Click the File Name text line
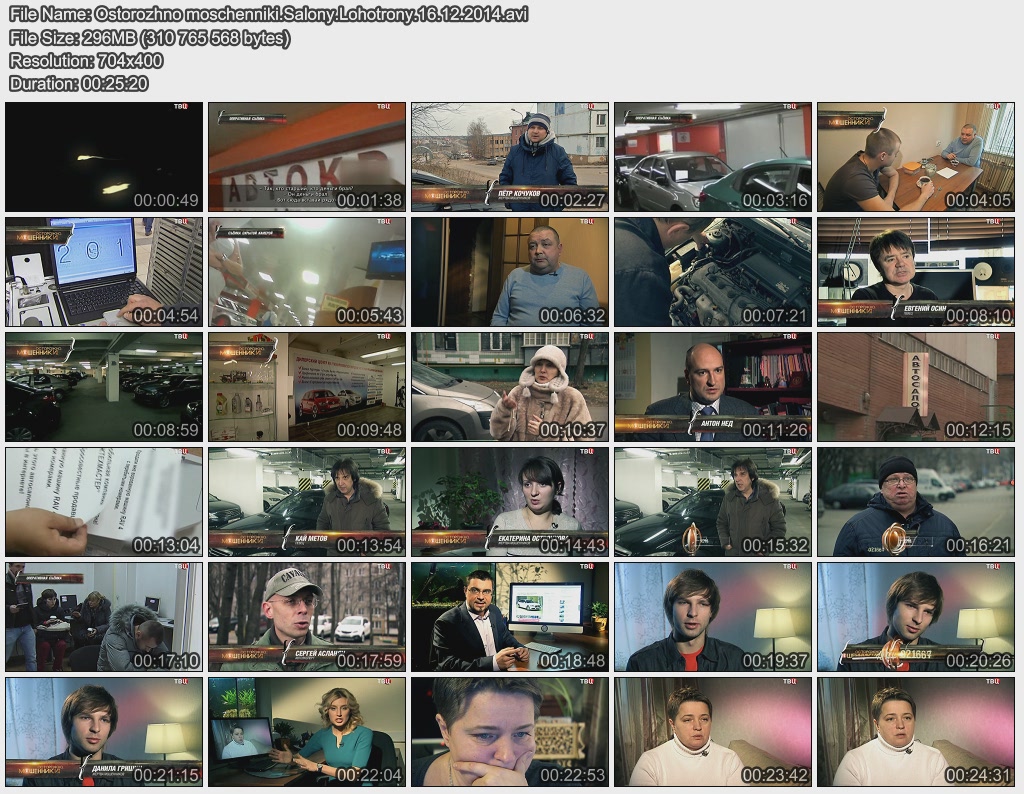1024x794 pixels. pyautogui.click(x=268, y=14)
